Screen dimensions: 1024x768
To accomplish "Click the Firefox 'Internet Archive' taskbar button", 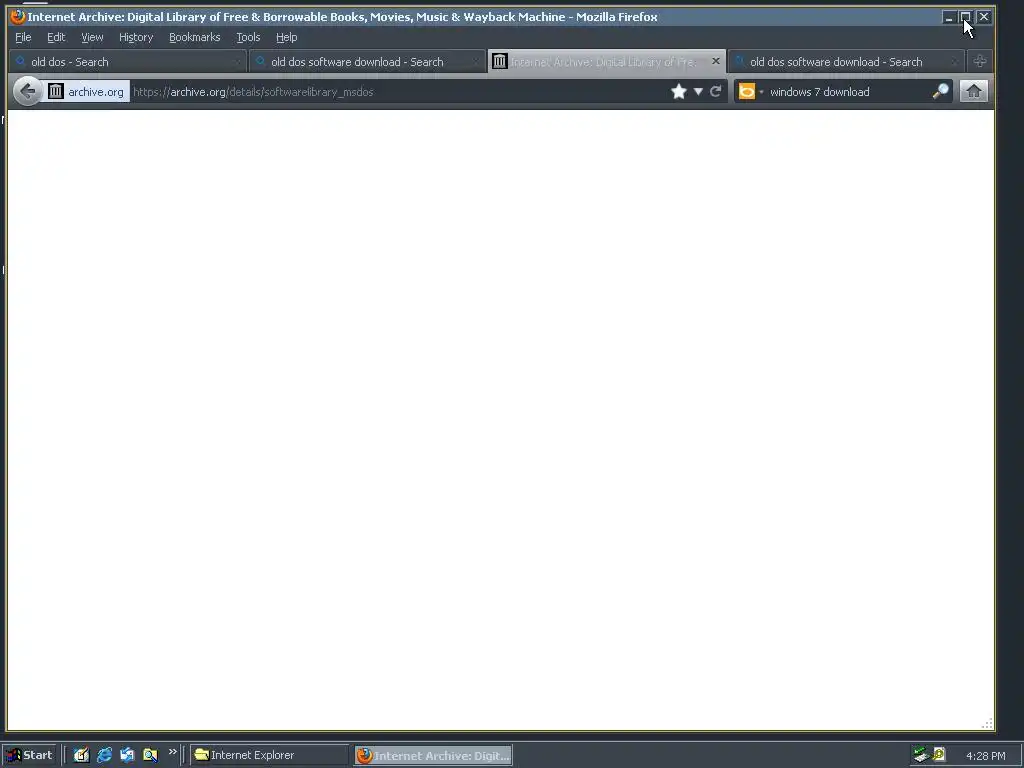I will [434, 756].
